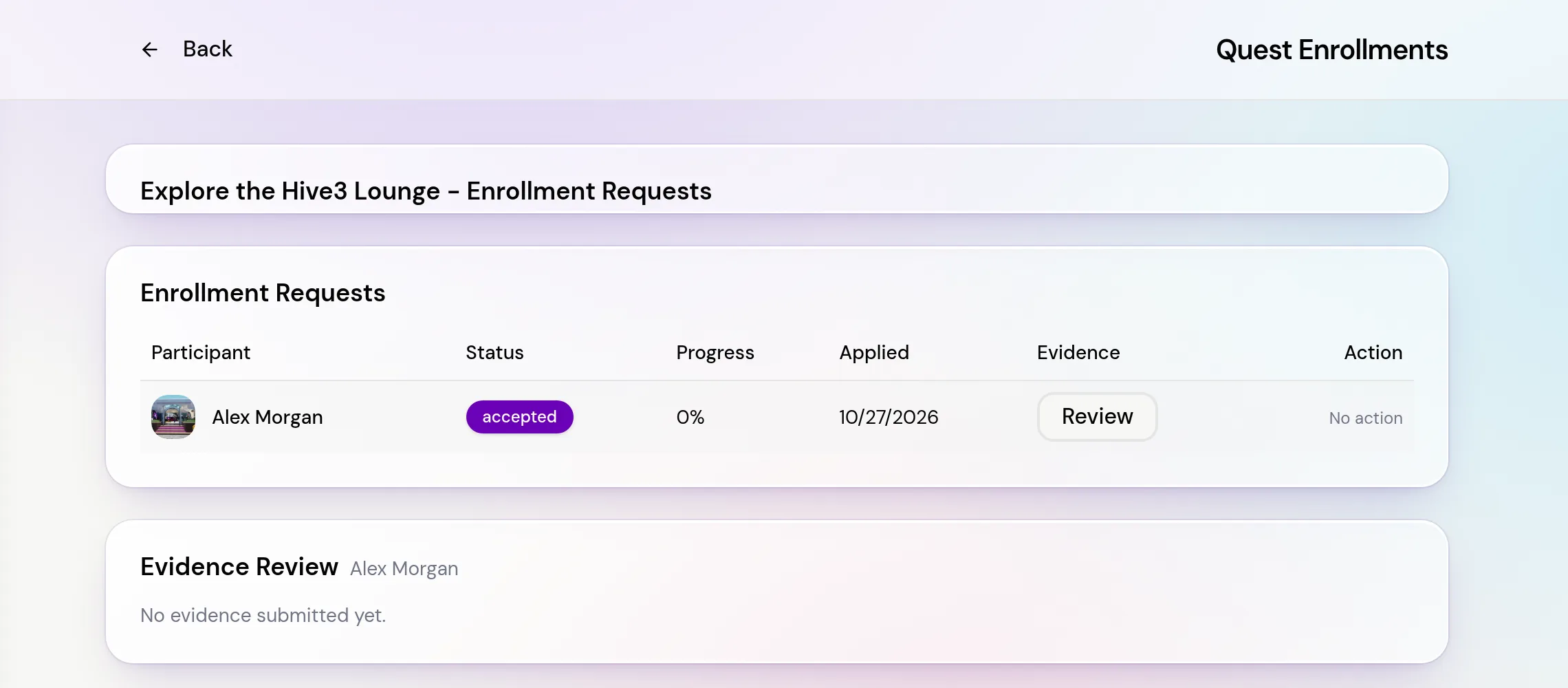Viewport: 1568px width, 688px height.
Task: Click the 0% progress value
Action: click(x=690, y=417)
